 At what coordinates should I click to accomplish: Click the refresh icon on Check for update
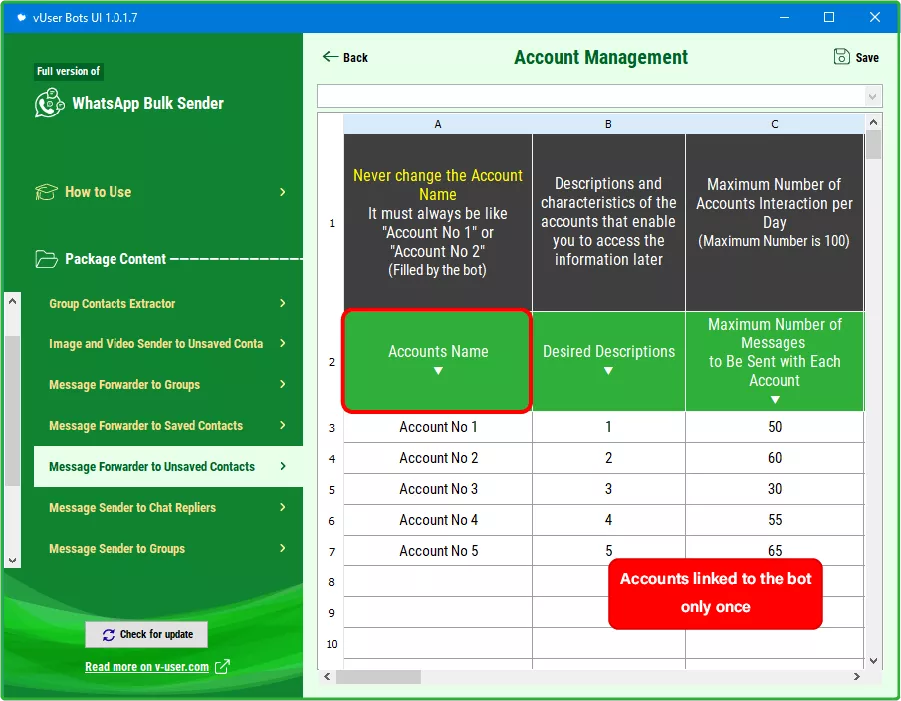[x=109, y=634]
